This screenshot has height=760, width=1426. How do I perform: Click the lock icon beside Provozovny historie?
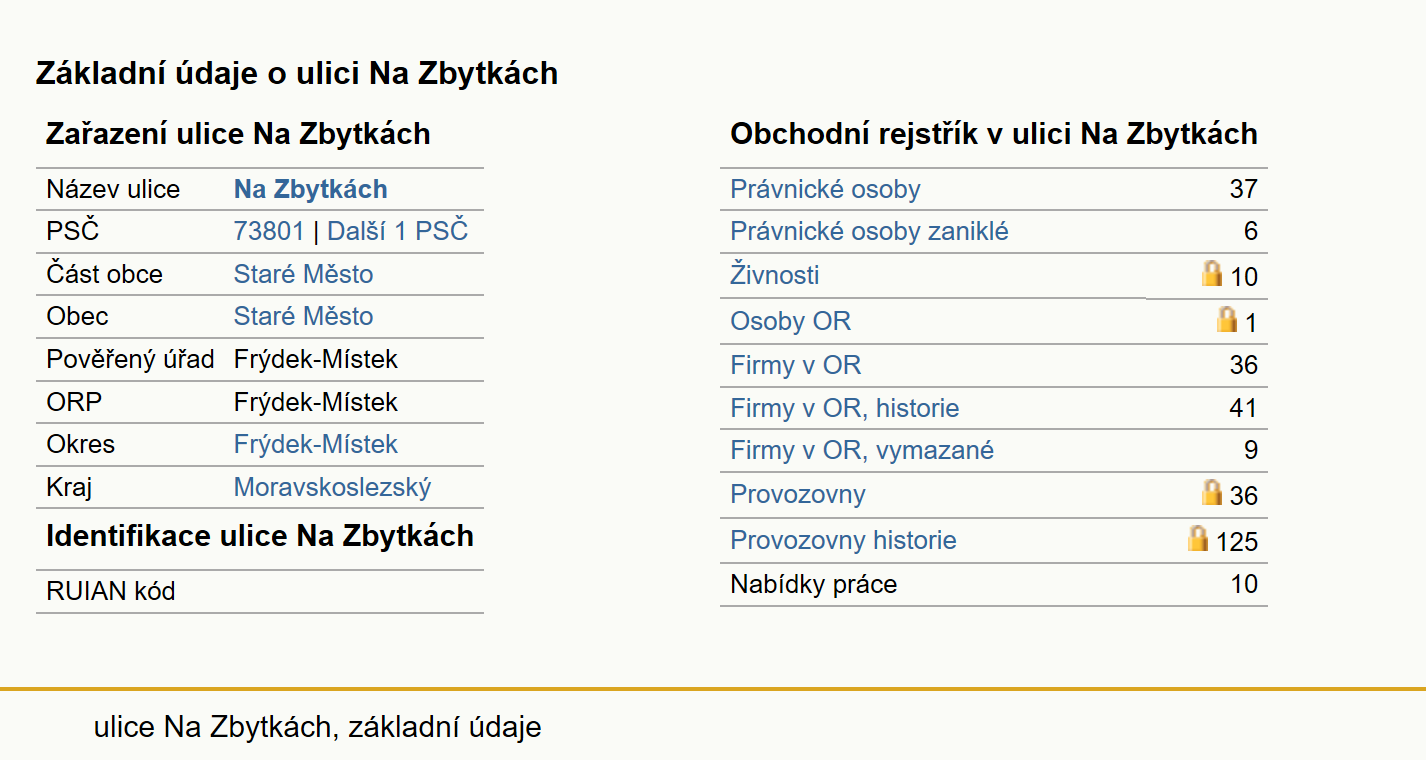pos(1198,538)
